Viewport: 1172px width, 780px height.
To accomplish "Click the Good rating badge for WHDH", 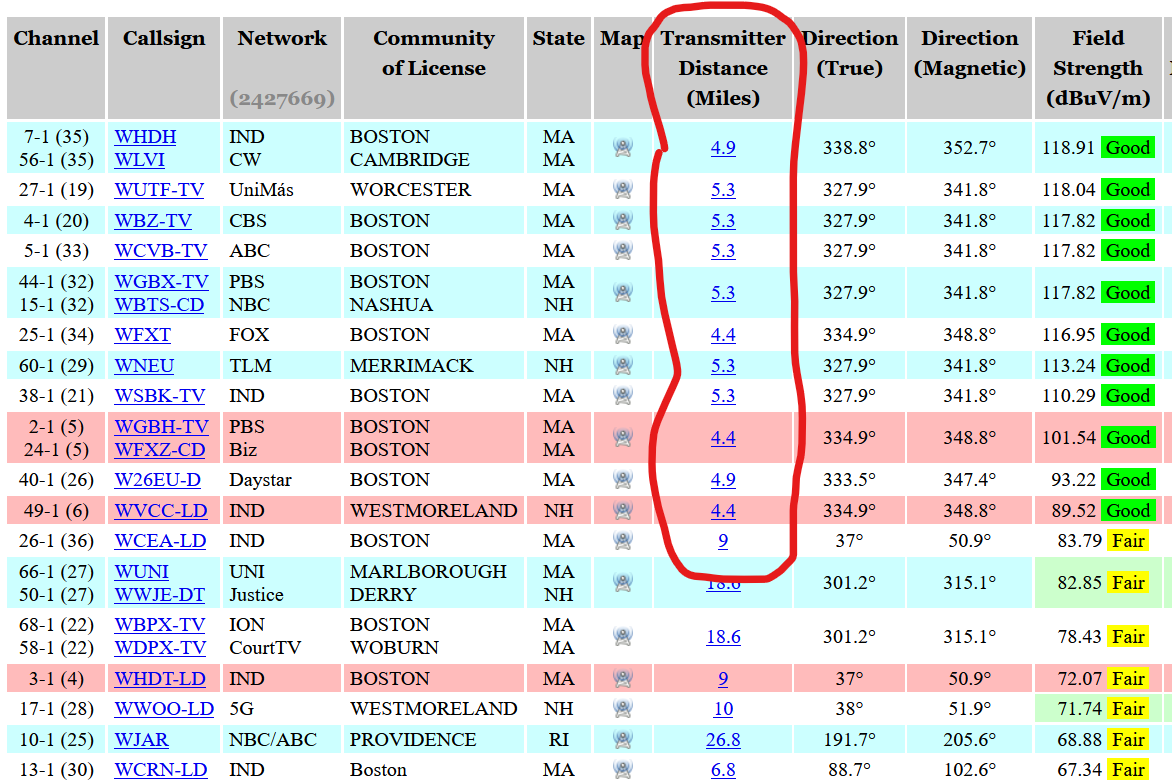I will [x=1128, y=148].
